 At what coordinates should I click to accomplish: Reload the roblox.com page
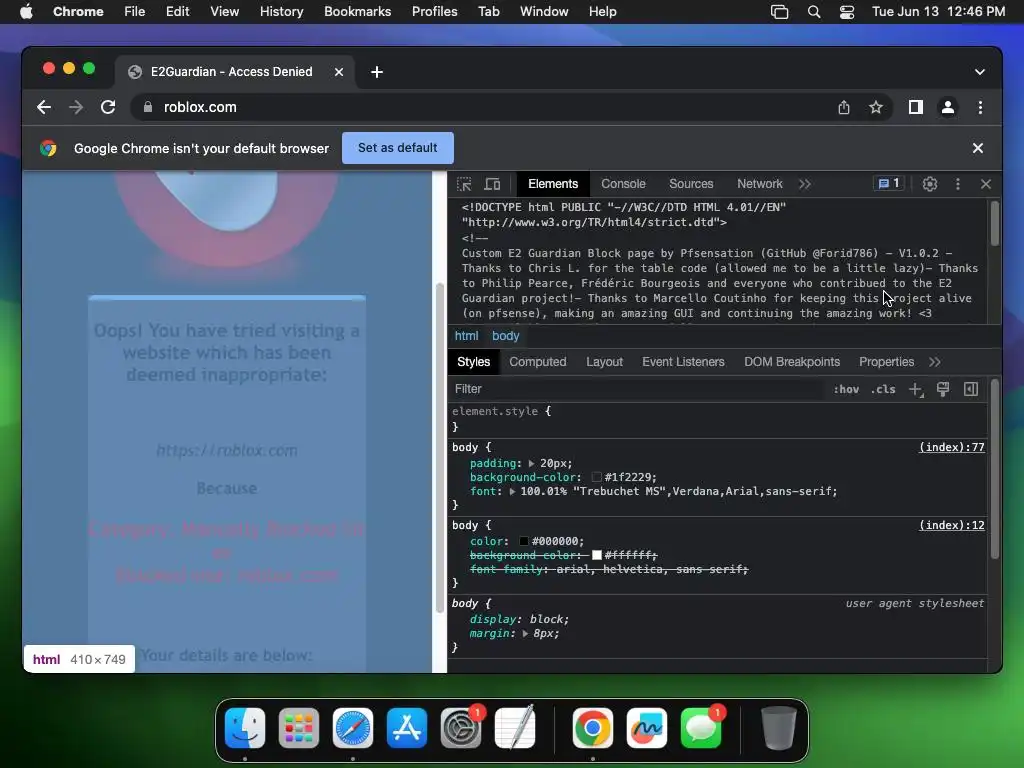[108, 107]
